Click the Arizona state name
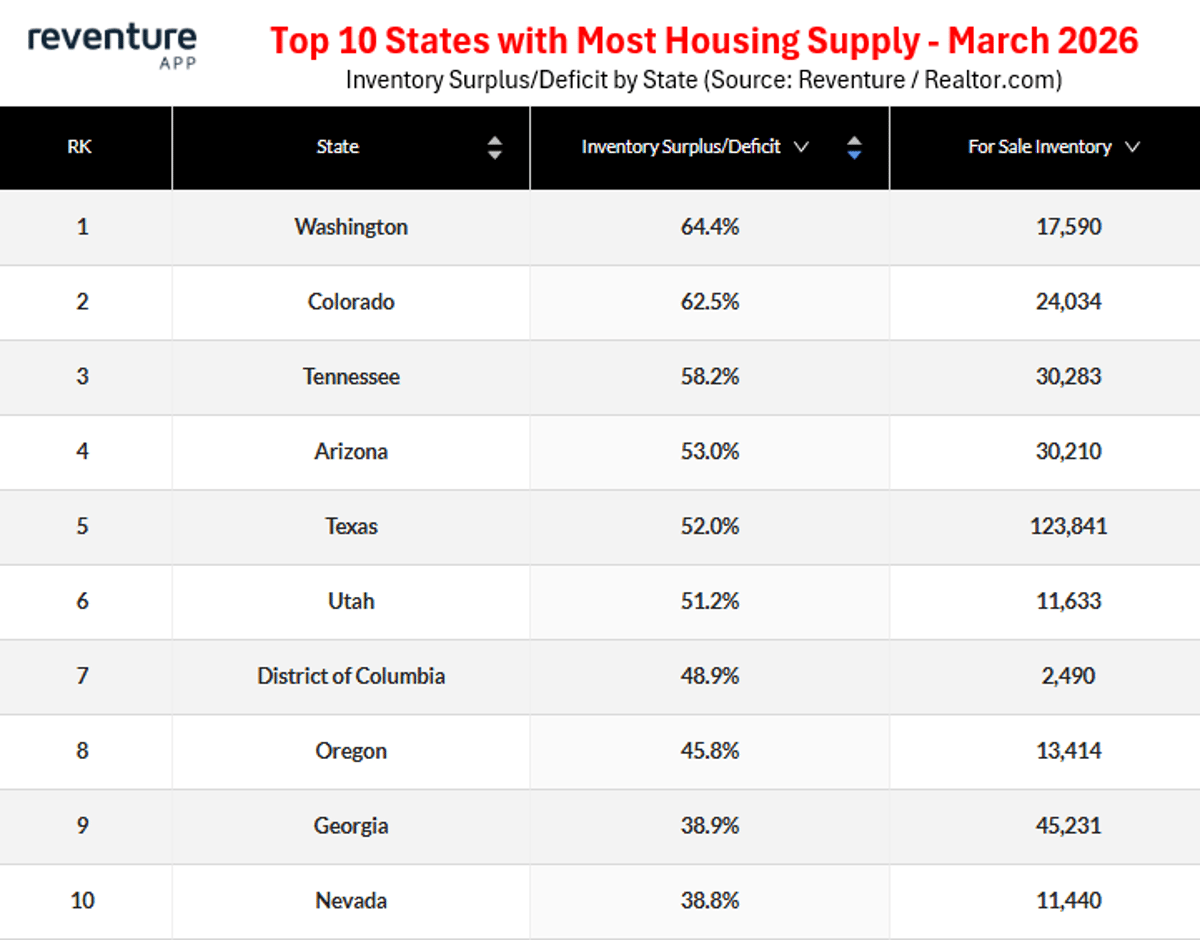 coord(350,452)
